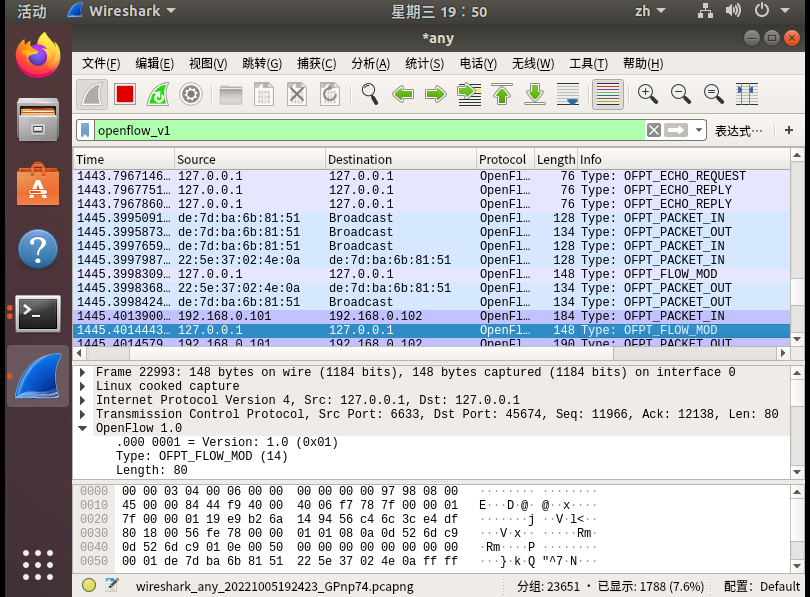Image resolution: width=810 pixels, height=597 pixels.
Task: Open the zh input language menu
Action: click(650, 11)
